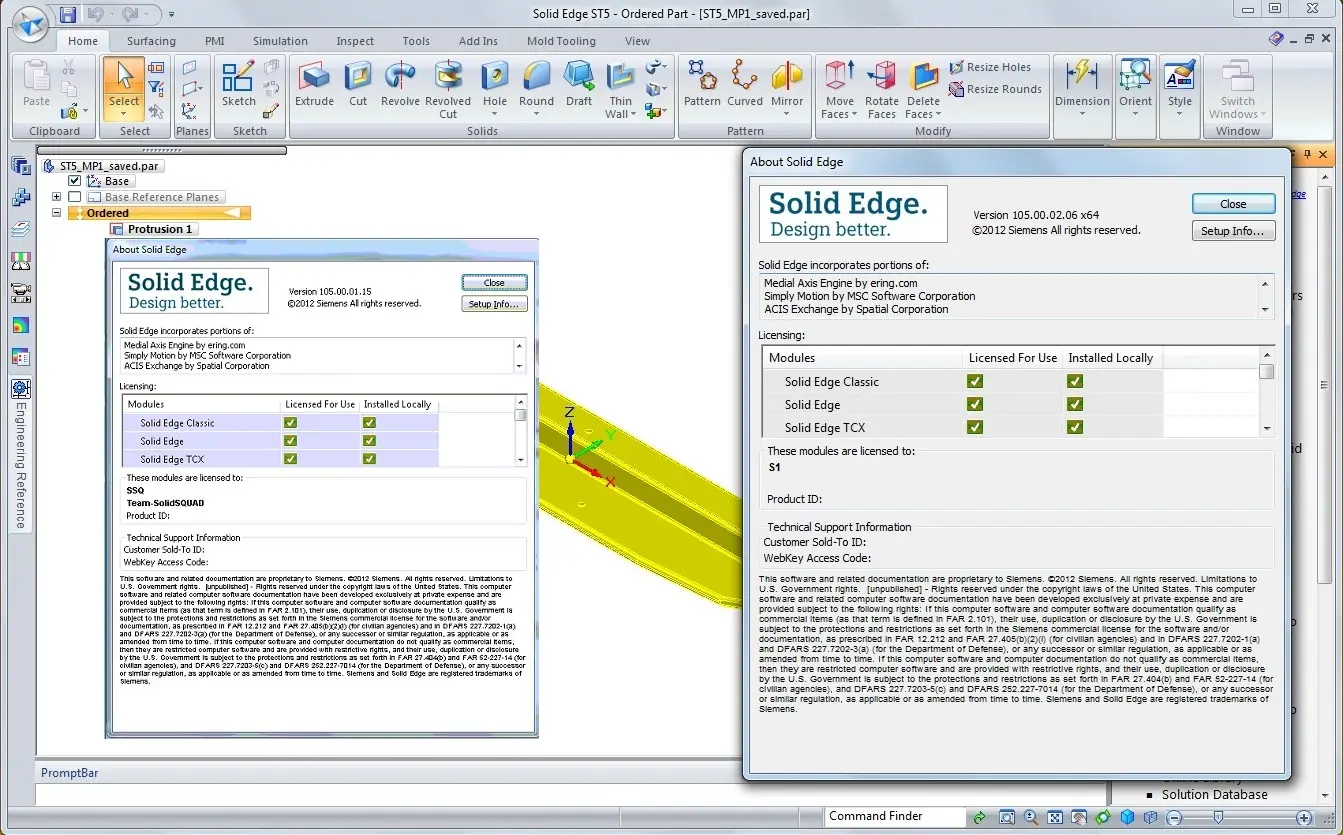The height and width of the screenshot is (835, 1343).
Task: Open the Thin Wall dropdown arrow
Action: [635, 114]
